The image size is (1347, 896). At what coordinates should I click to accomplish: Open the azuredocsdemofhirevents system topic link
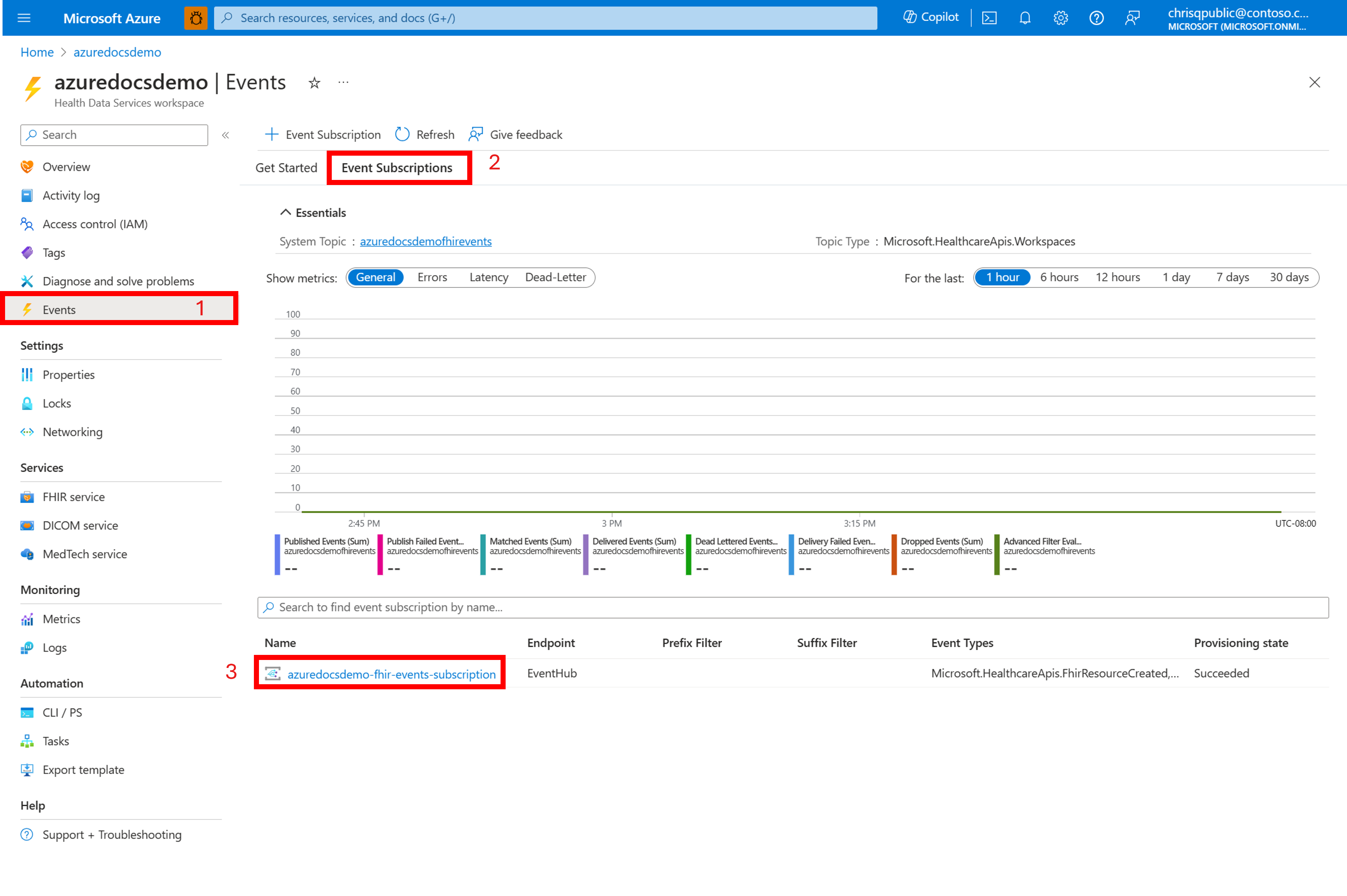pos(425,241)
